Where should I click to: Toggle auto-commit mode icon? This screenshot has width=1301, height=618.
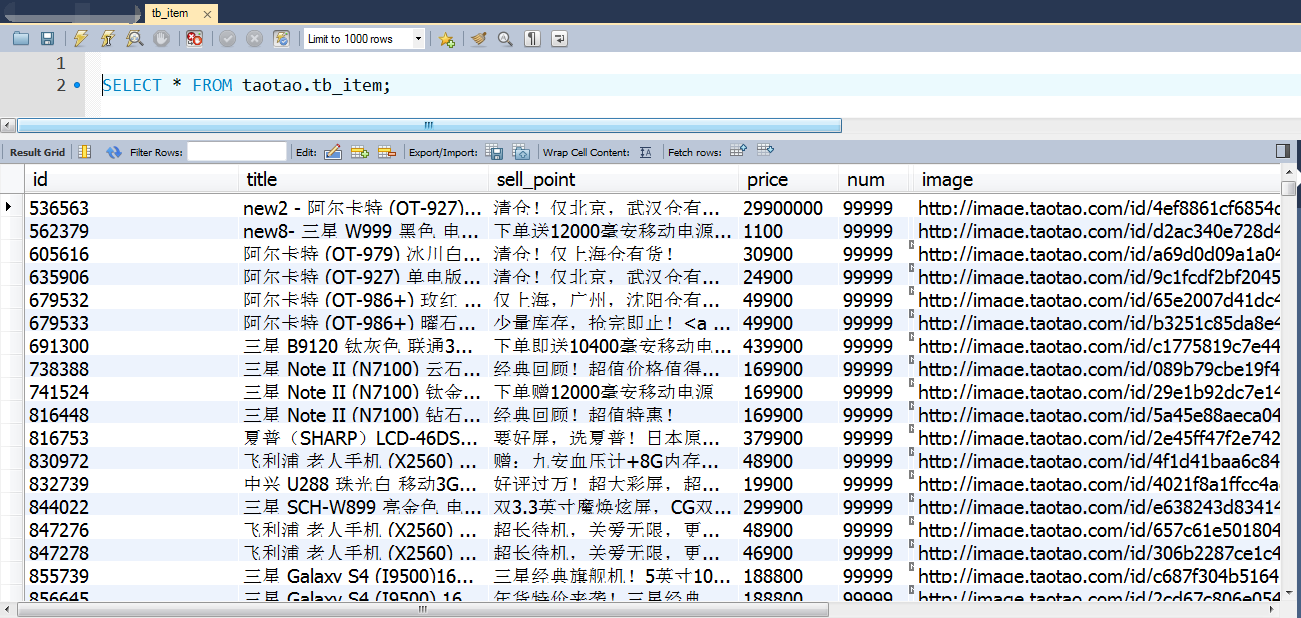coord(282,39)
